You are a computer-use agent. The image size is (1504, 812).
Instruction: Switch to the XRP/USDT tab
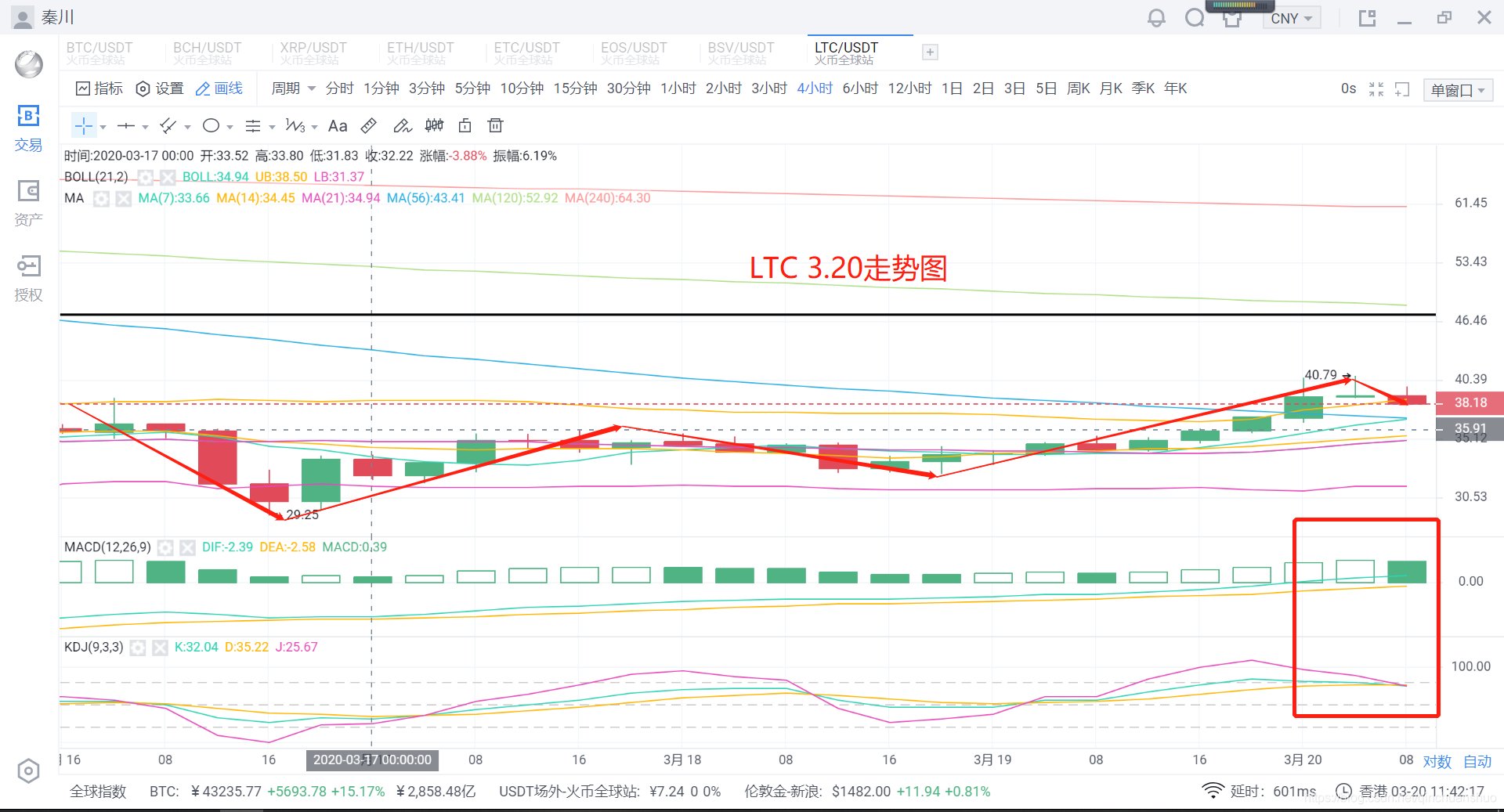click(313, 52)
